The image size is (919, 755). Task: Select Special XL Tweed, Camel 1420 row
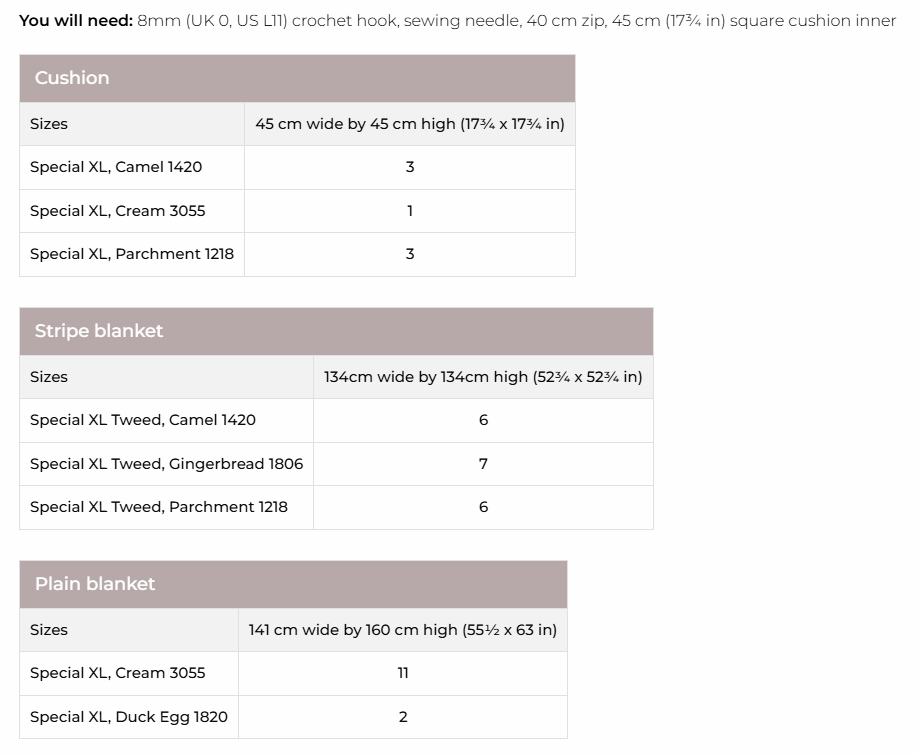pos(143,420)
